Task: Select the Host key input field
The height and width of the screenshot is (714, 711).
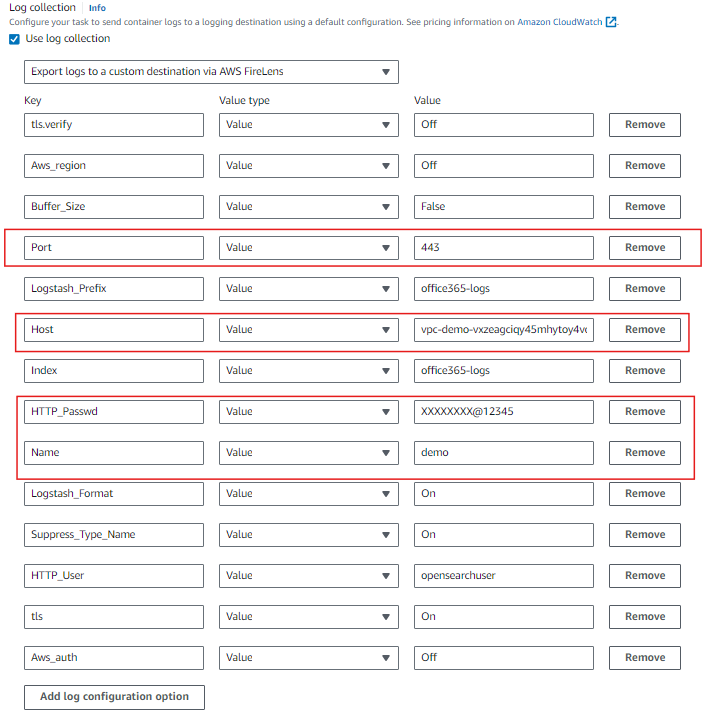Action: click(114, 330)
